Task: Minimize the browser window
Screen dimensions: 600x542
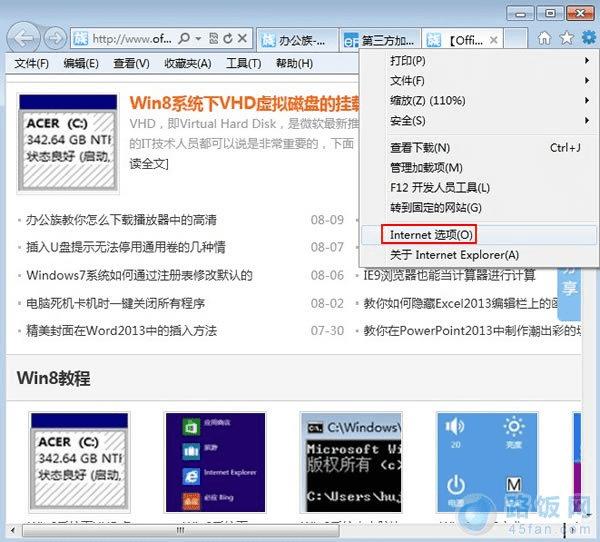Action: pos(520,14)
